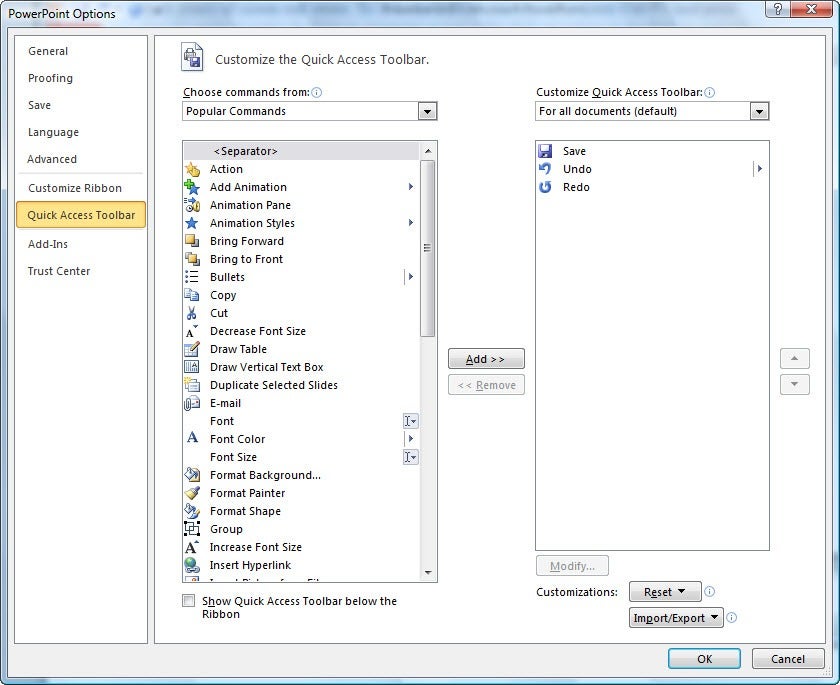The image size is (840, 685).
Task: Click the Action command icon
Action: (x=192, y=169)
